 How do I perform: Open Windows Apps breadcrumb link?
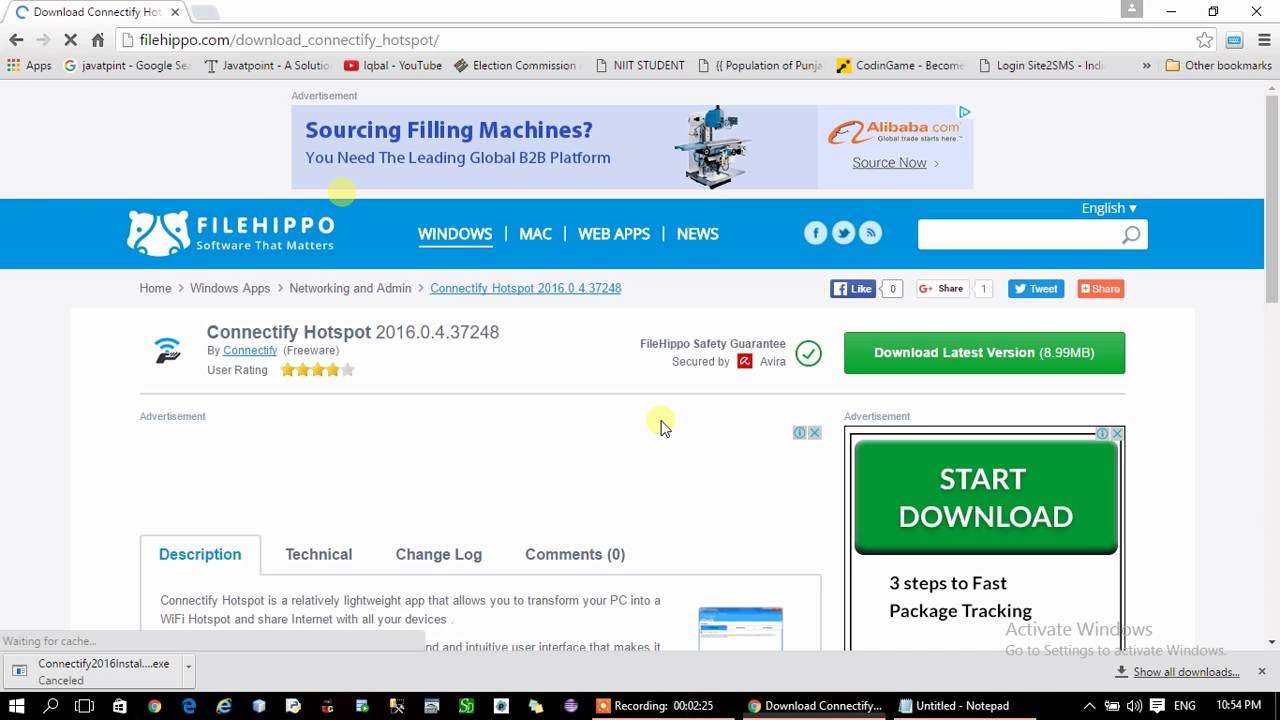230,288
